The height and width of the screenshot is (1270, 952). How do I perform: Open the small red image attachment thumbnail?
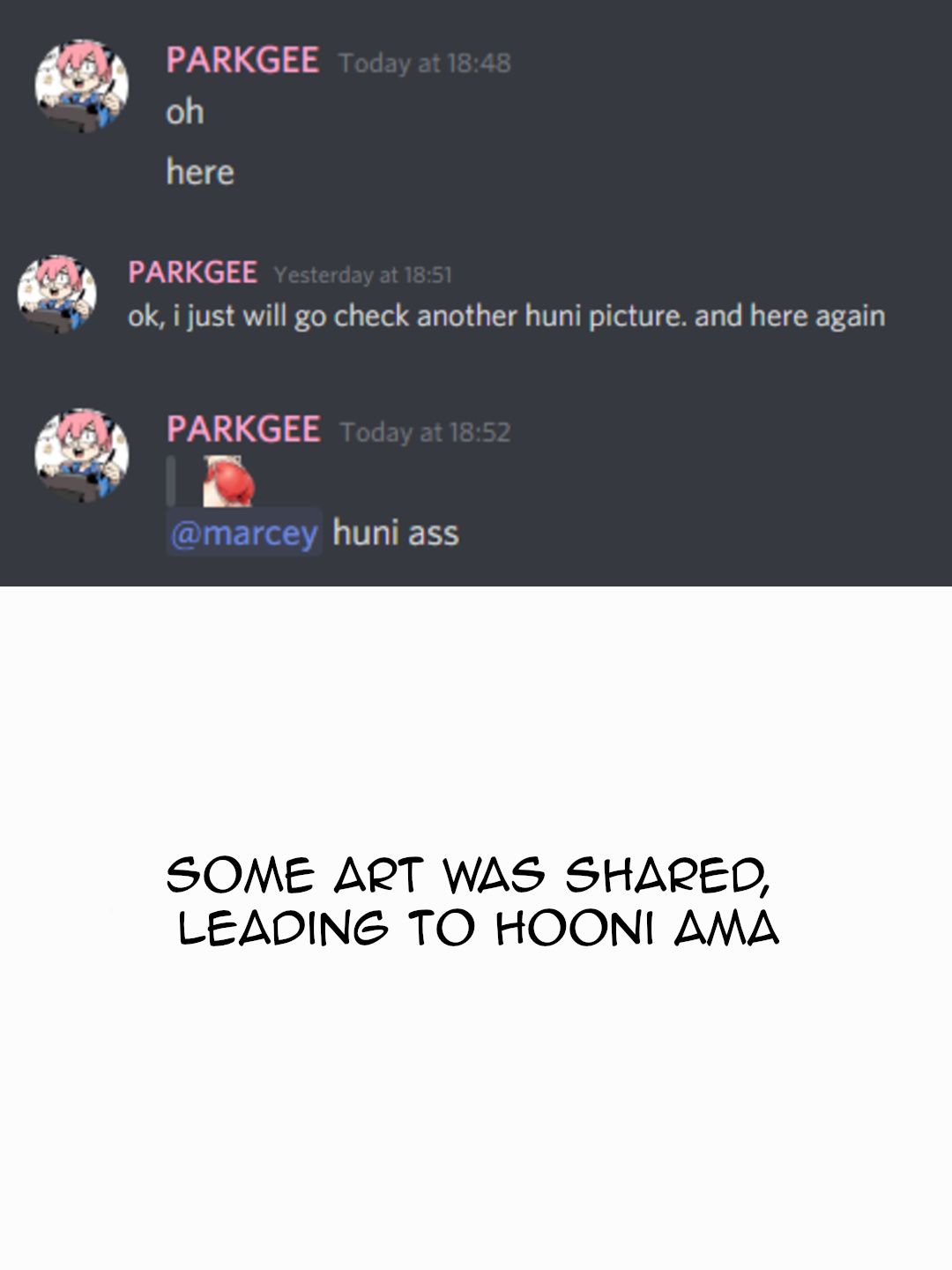(228, 482)
